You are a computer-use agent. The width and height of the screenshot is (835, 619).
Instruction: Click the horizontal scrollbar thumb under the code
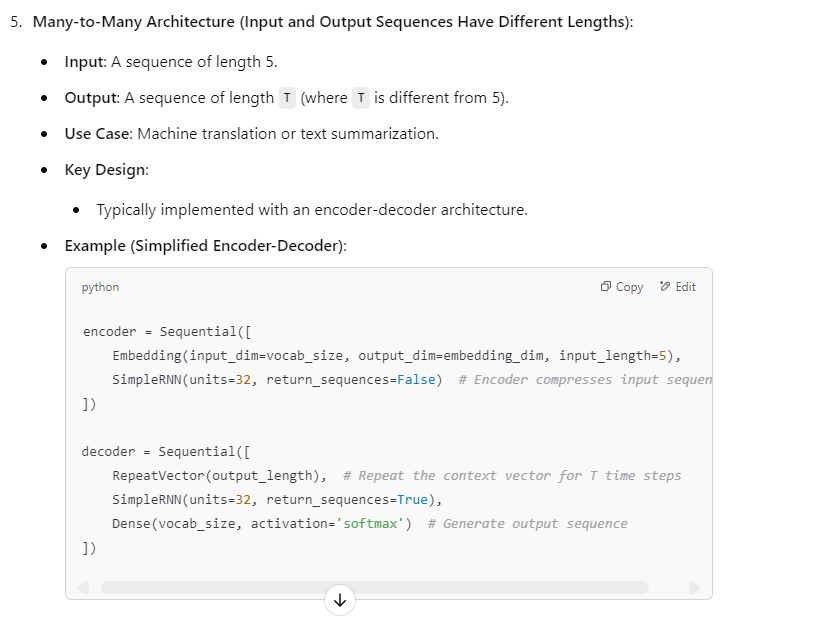click(x=375, y=587)
